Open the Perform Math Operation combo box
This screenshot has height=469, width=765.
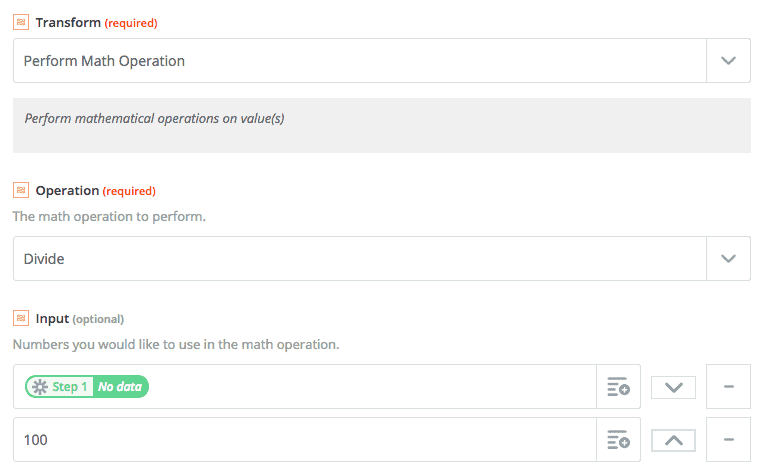pyautogui.click(x=360, y=61)
